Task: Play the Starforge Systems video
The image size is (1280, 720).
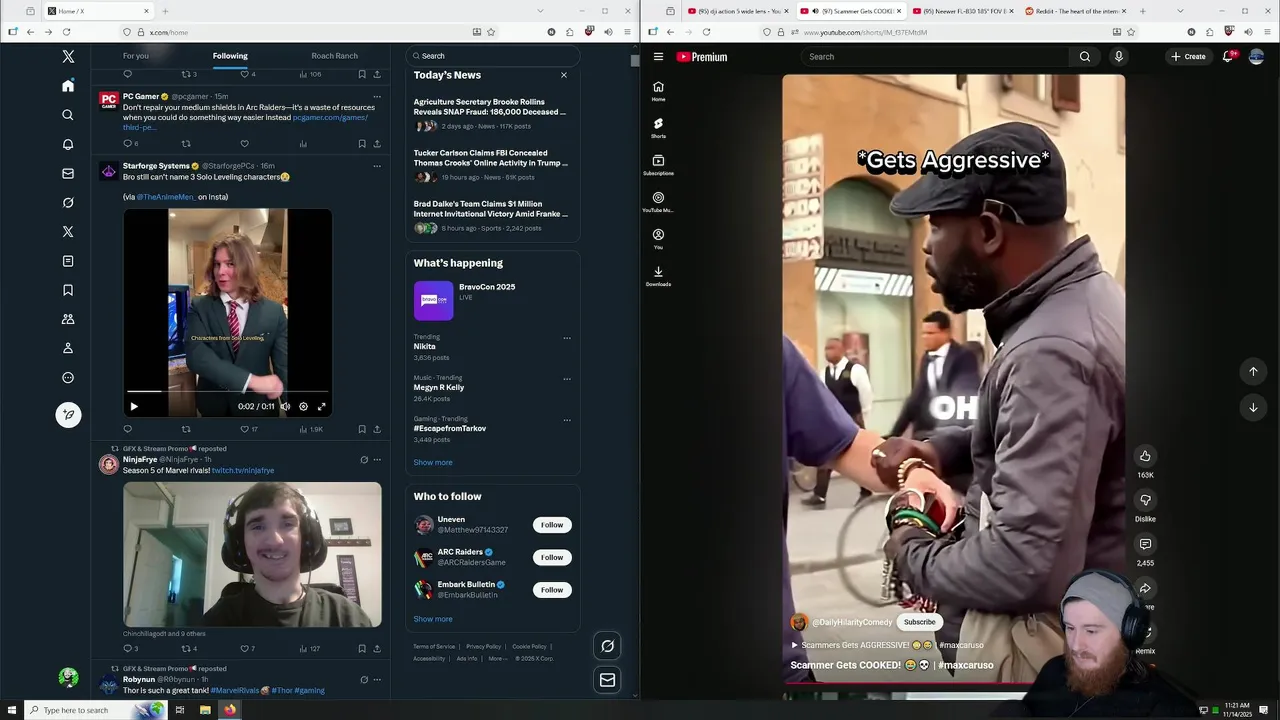Action: point(134,407)
